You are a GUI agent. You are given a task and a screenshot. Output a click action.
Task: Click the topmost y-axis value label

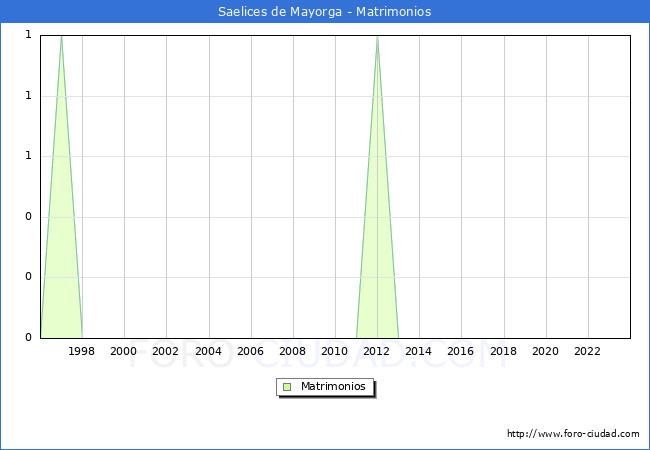(28, 35)
